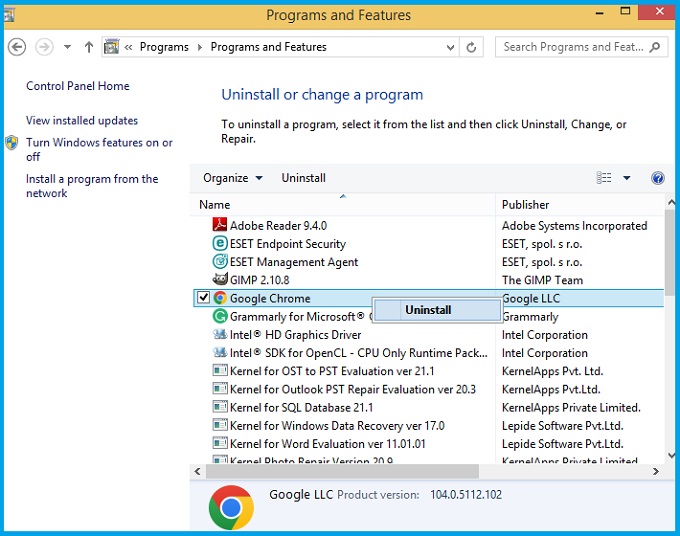The height and width of the screenshot is (536, 680).
Task: Click the Kernel for Word Evaluation icon
Action: click(220, 443)
